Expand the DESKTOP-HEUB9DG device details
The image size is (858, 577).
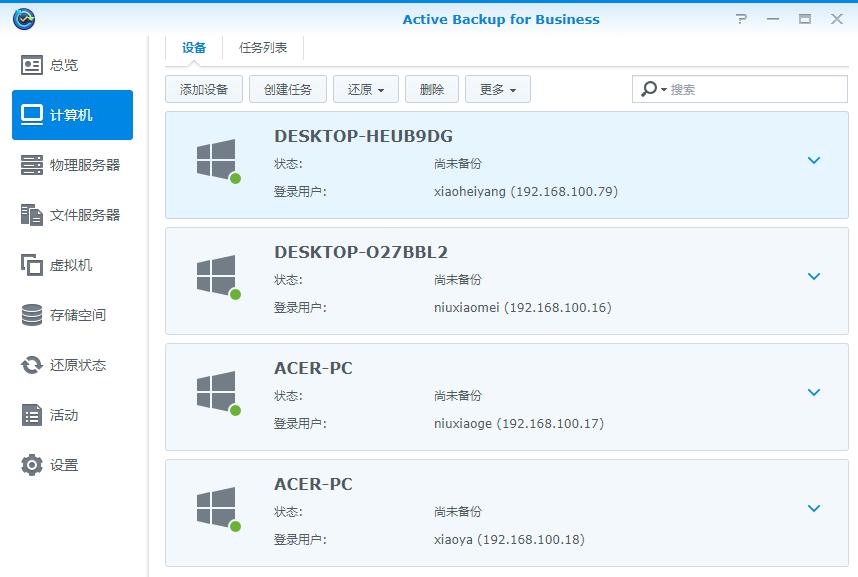[x=814, y=160]
